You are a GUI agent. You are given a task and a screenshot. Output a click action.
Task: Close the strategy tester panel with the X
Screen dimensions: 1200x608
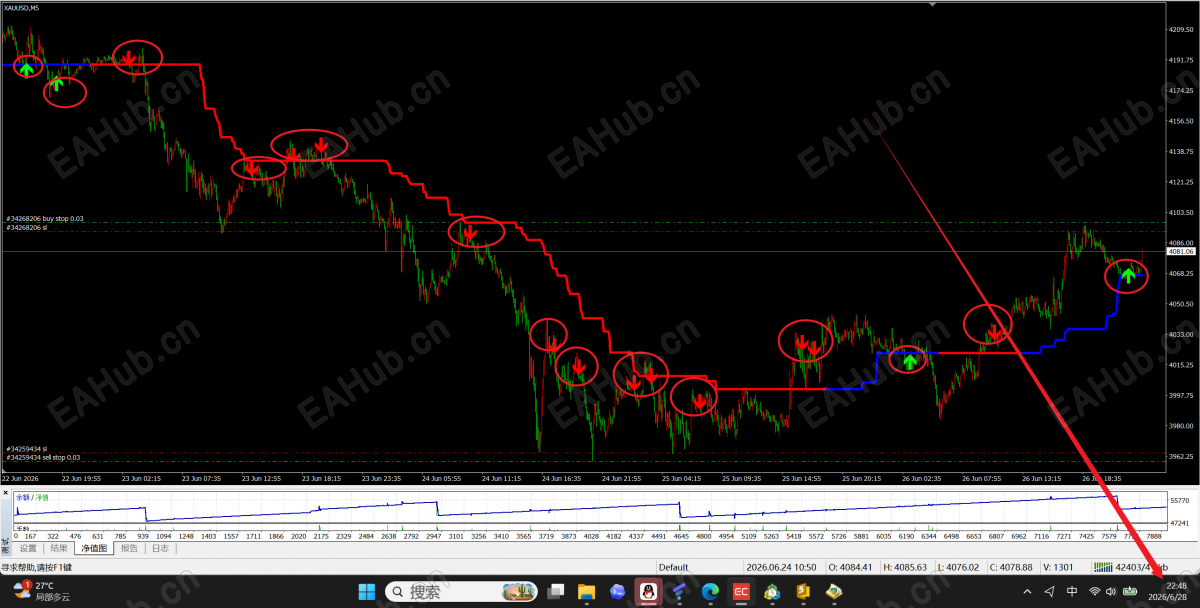(x=6, y=495)
